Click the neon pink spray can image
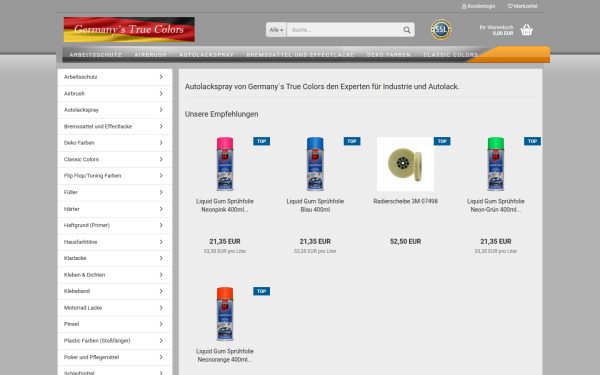Screen dimensions: 600x375 pos(225,164)
